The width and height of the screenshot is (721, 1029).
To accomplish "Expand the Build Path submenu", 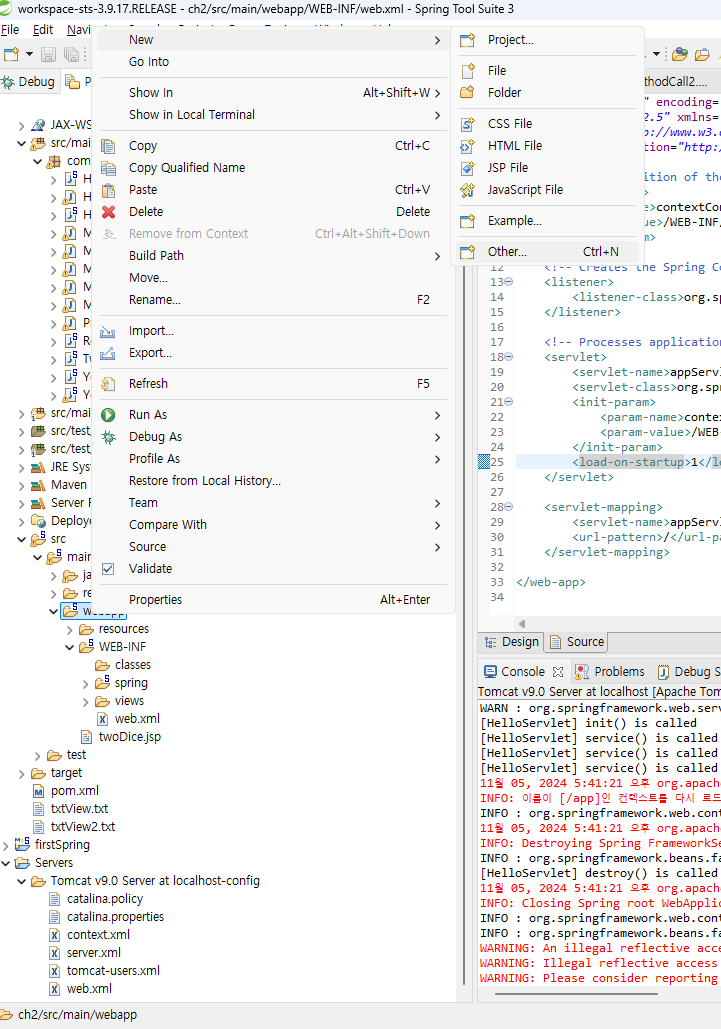I will click(x=272, y=256).
